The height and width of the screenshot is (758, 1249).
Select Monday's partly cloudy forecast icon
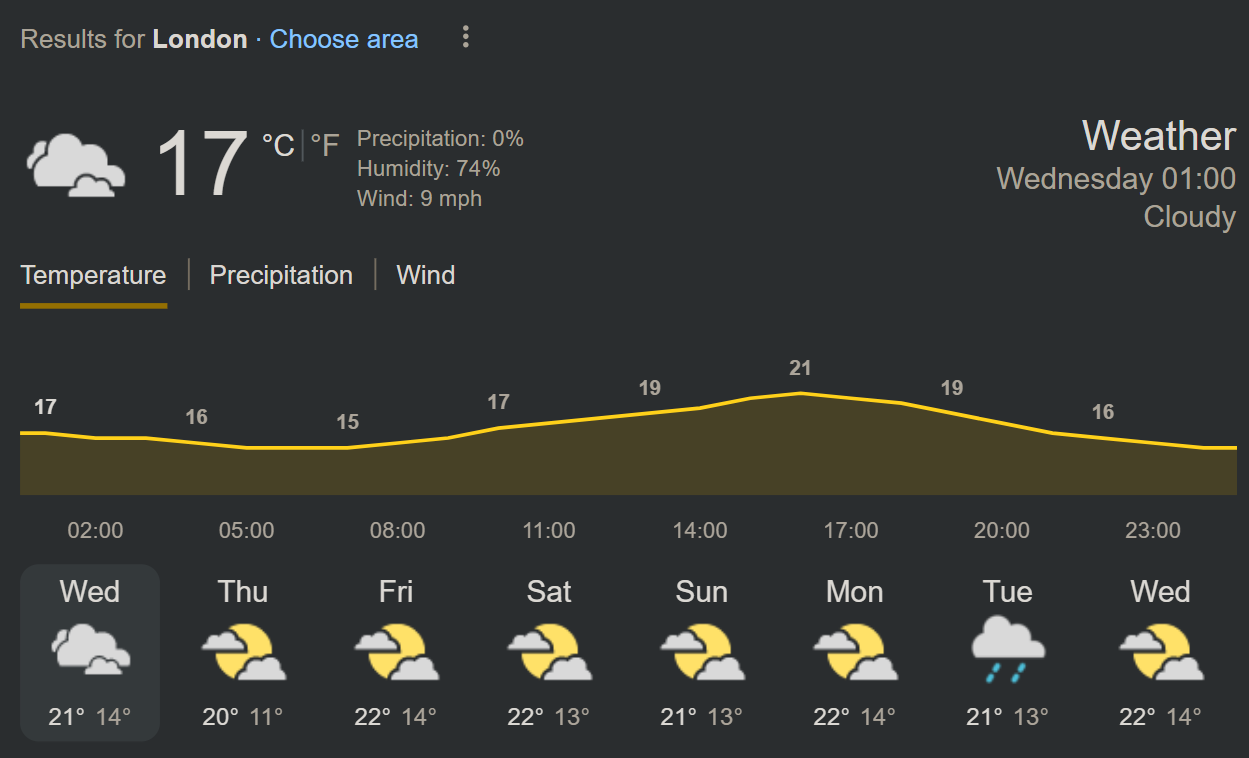click(x=855, y=650)
